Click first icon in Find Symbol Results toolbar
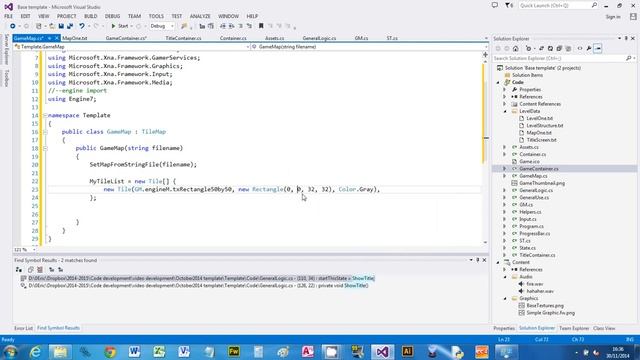640x360 pixels. pos(19,270)
